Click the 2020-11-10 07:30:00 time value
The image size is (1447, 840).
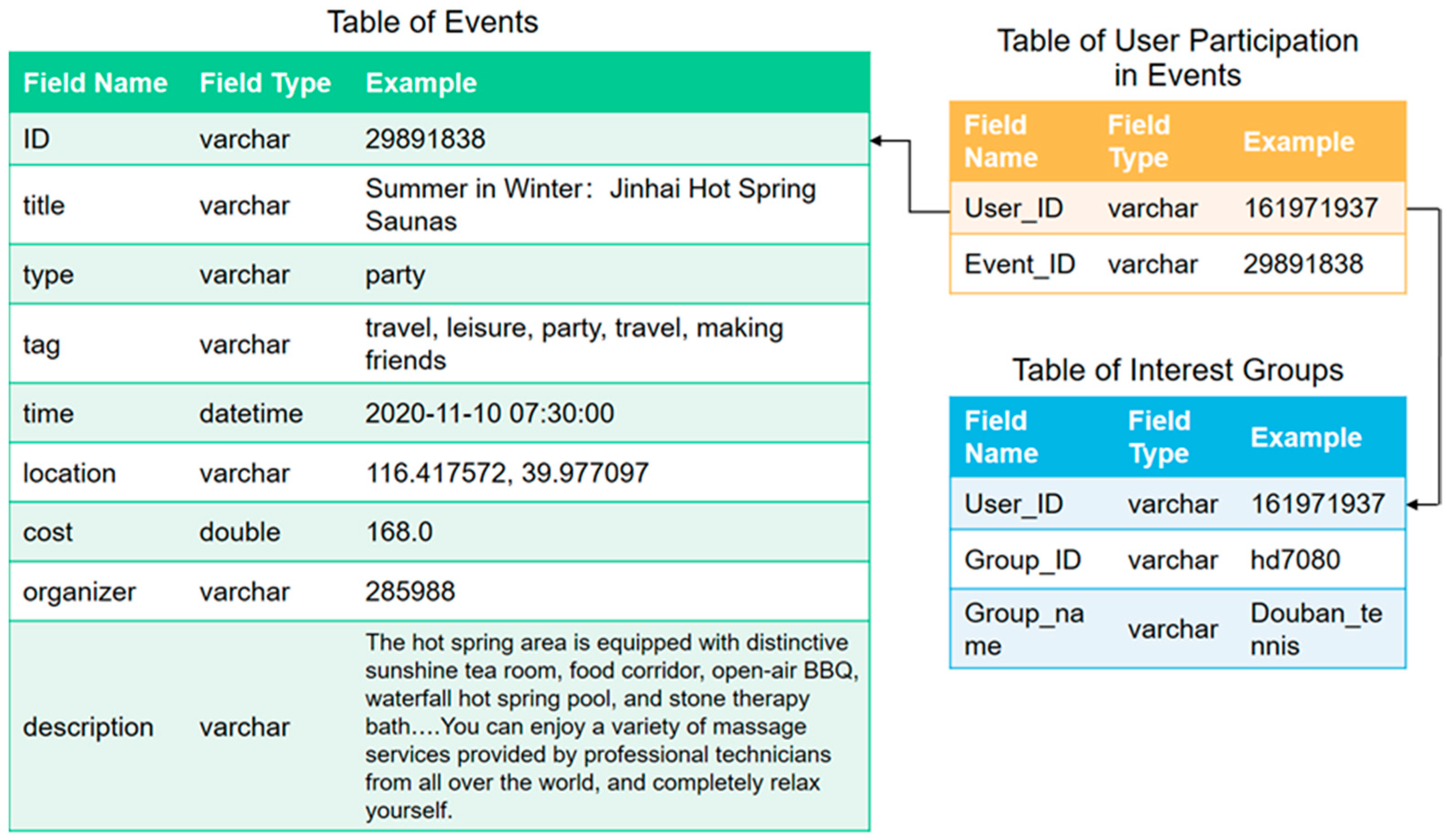[x=489, y=414]
